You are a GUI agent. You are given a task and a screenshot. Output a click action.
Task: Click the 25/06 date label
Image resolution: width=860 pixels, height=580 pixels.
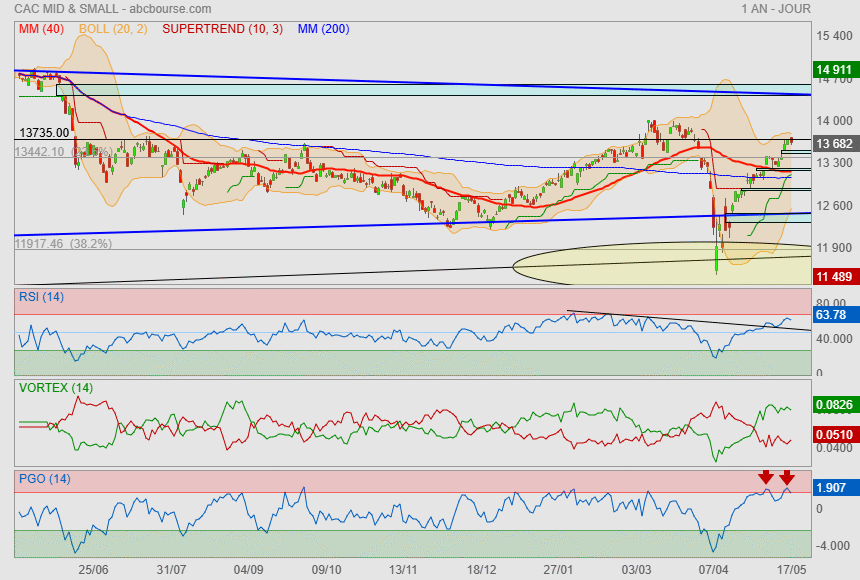[x=93, y=570]
